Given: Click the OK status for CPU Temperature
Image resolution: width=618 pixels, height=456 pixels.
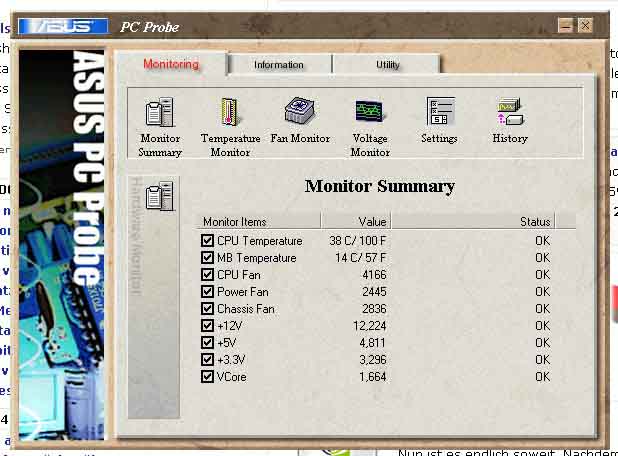Looking at the screenshot, I should click(x=542, y=240).
